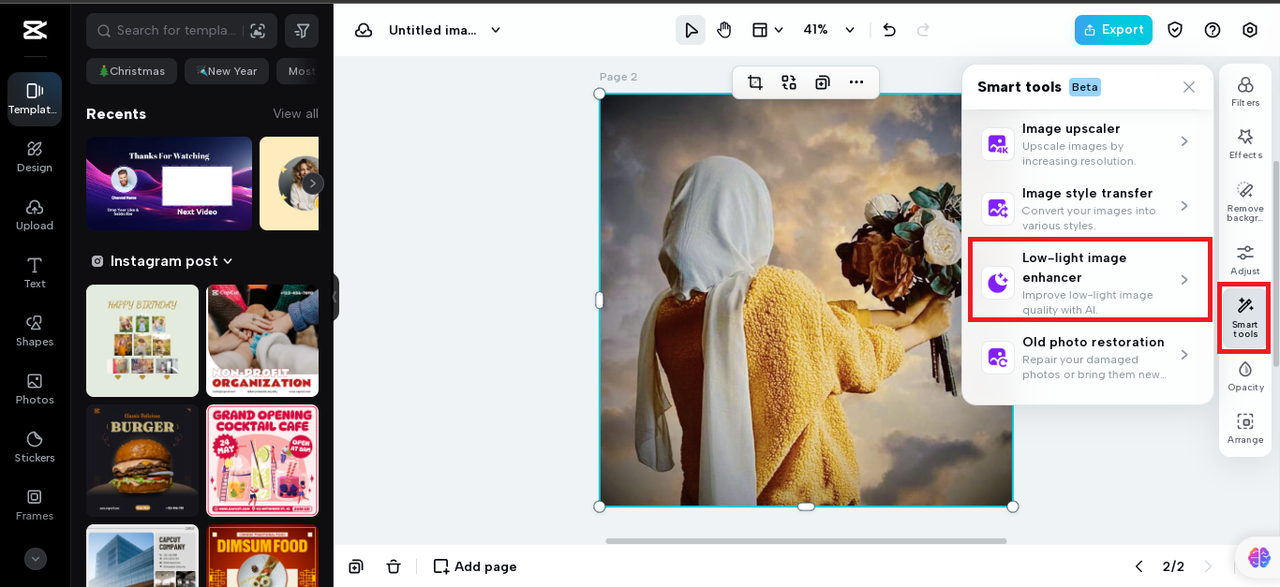Screen dimensions: 1280x587
Task: Open the template filter button
Action: pyautogui.click(x=302, y=31)
